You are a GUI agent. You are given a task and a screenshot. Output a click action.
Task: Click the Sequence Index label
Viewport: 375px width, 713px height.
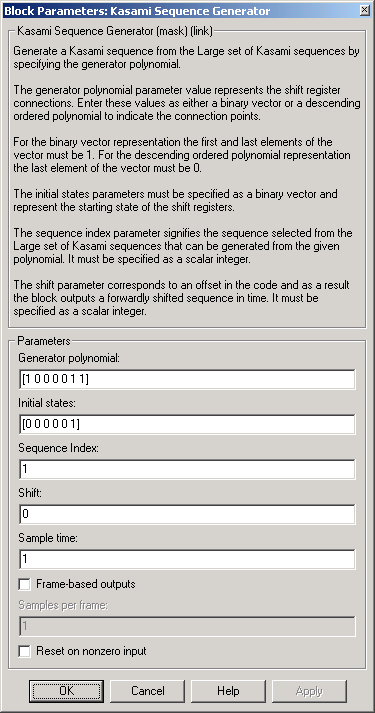pos(59,448)
